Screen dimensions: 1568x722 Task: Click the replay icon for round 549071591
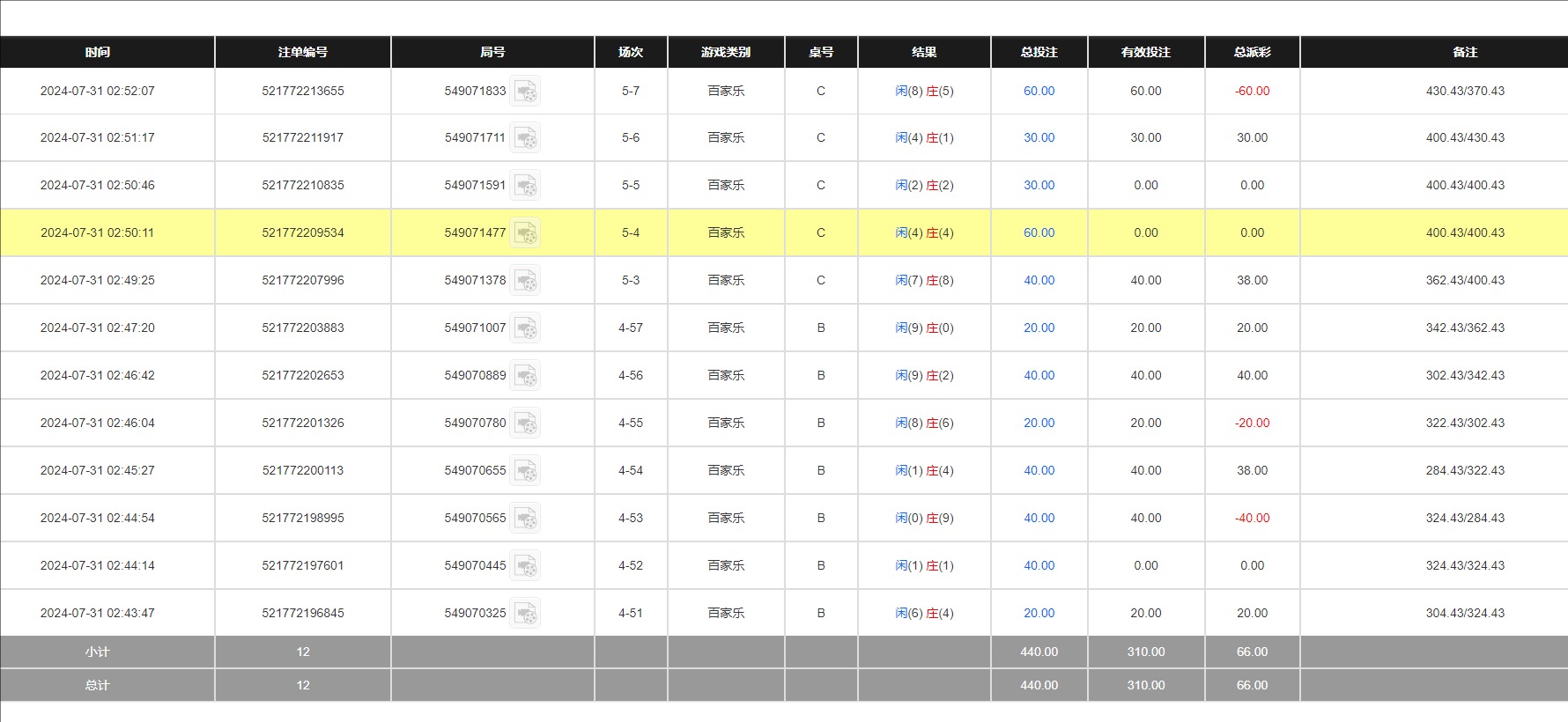(x=526, y=186)
